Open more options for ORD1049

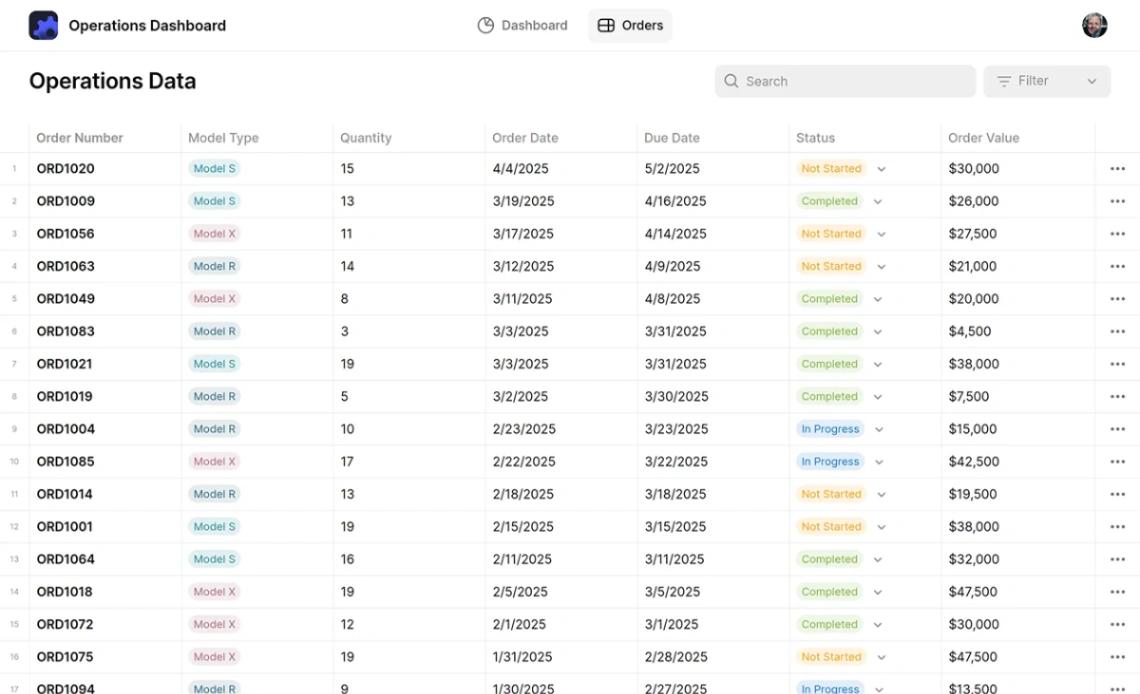tap(1117, 299)
